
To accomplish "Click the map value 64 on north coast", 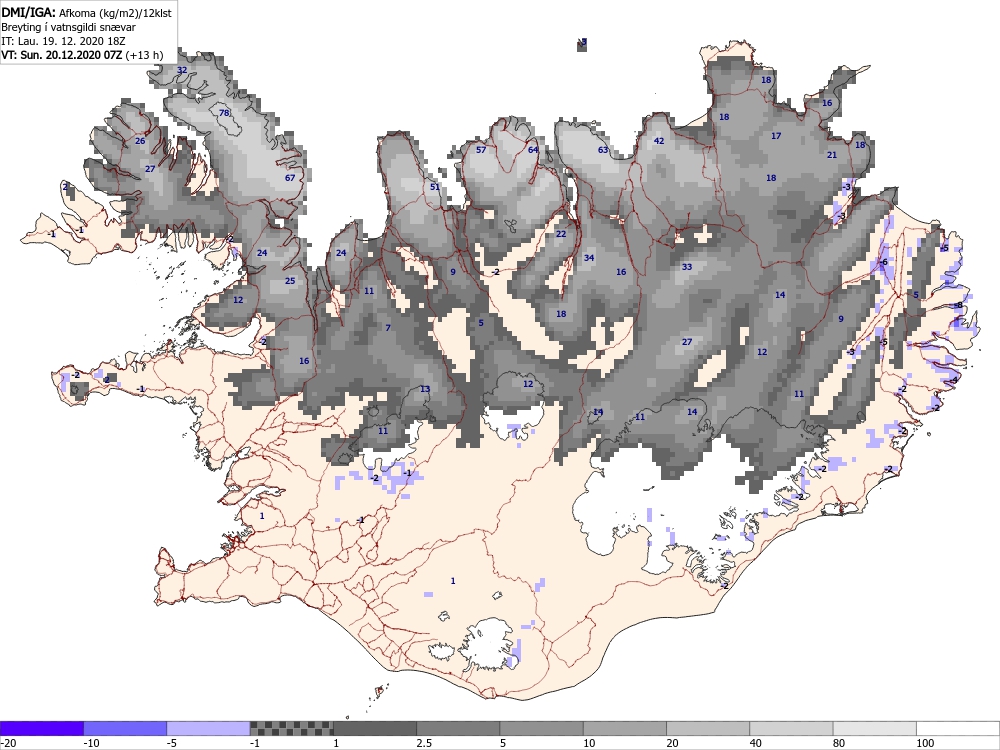I will [533, 150].
